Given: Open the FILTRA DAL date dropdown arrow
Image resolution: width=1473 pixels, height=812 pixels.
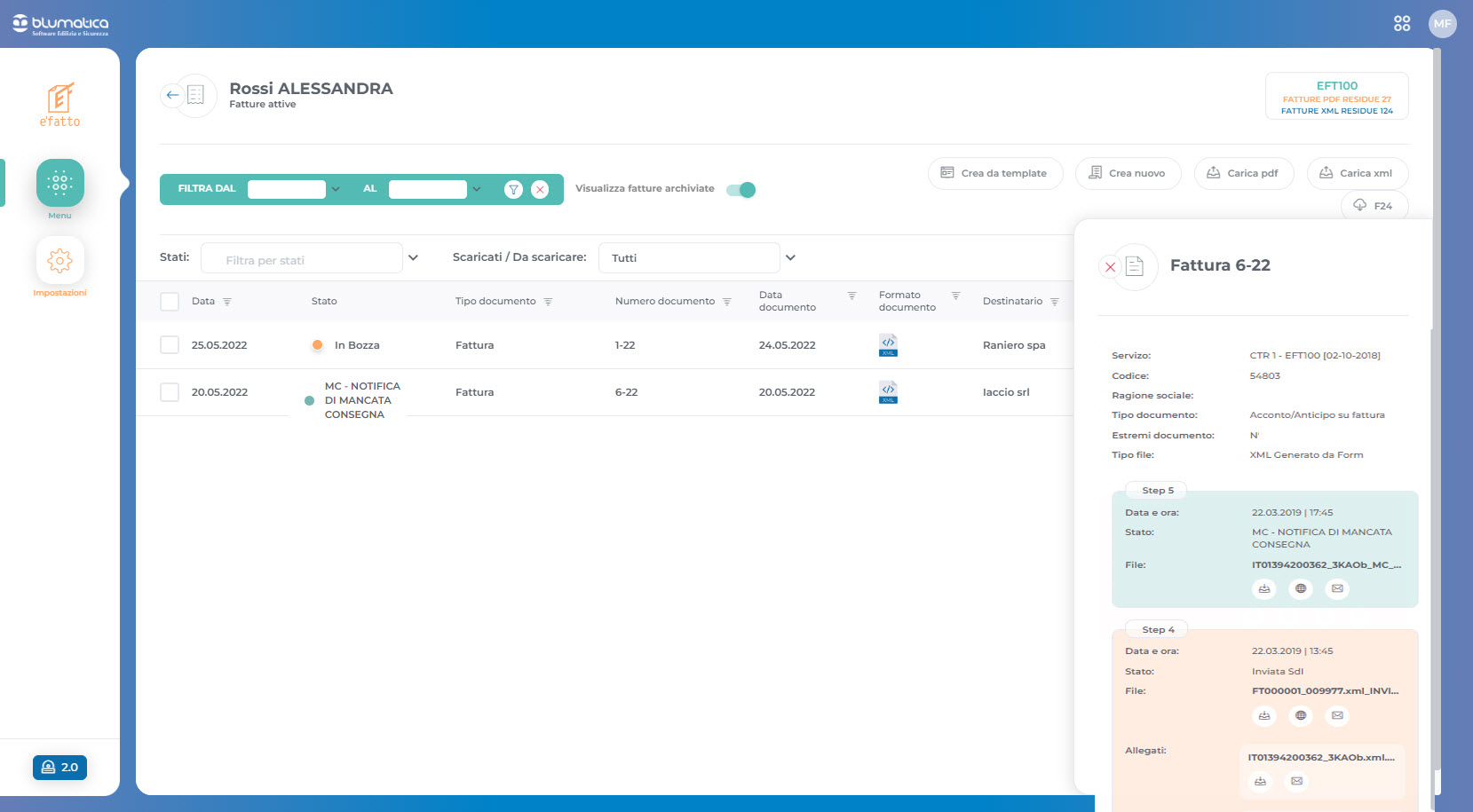Looking at the screenshot, I should click(336, 189).
